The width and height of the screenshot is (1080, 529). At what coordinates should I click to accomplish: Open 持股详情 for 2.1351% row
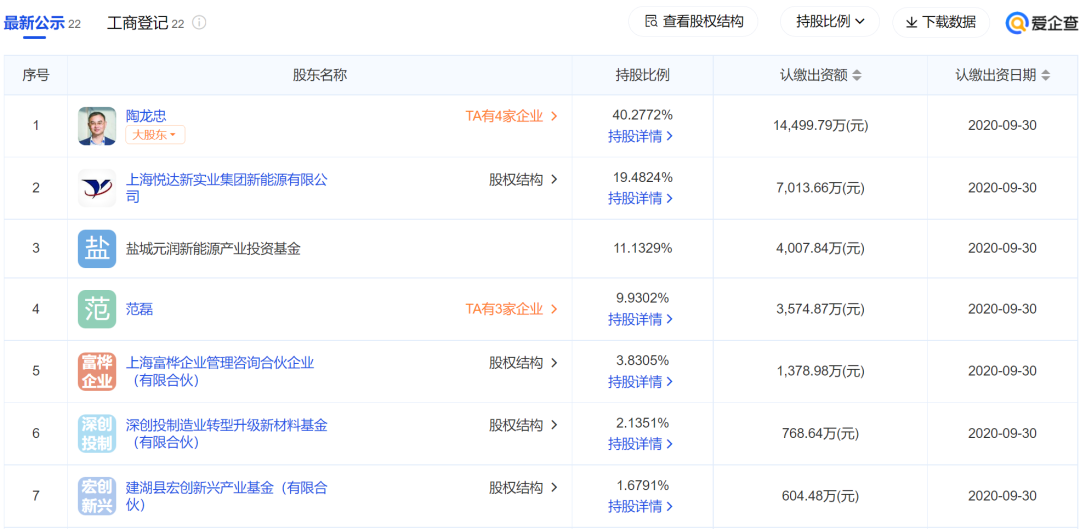click(x=641, y=444)
